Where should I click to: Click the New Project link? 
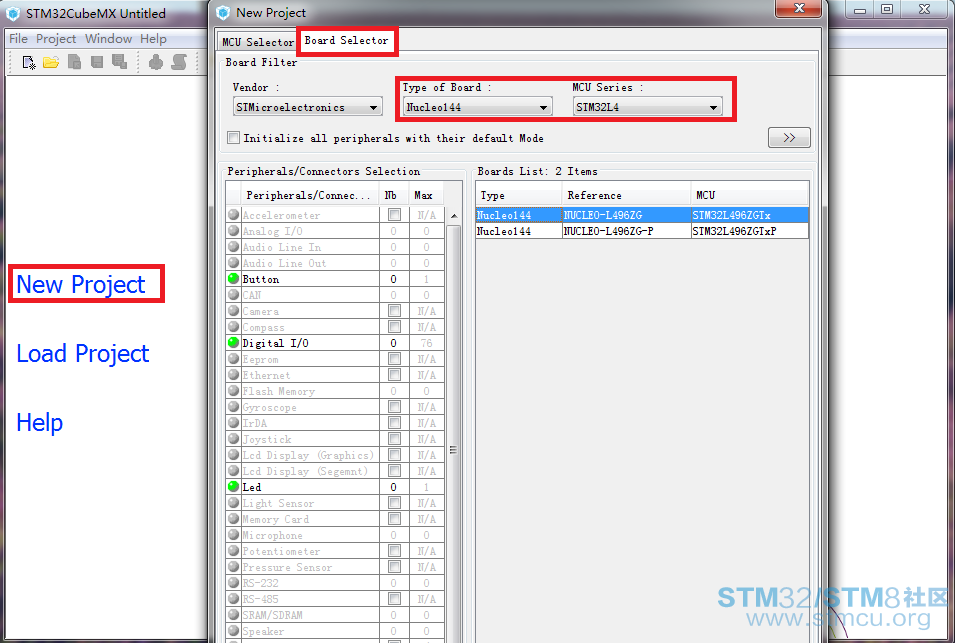81,284
